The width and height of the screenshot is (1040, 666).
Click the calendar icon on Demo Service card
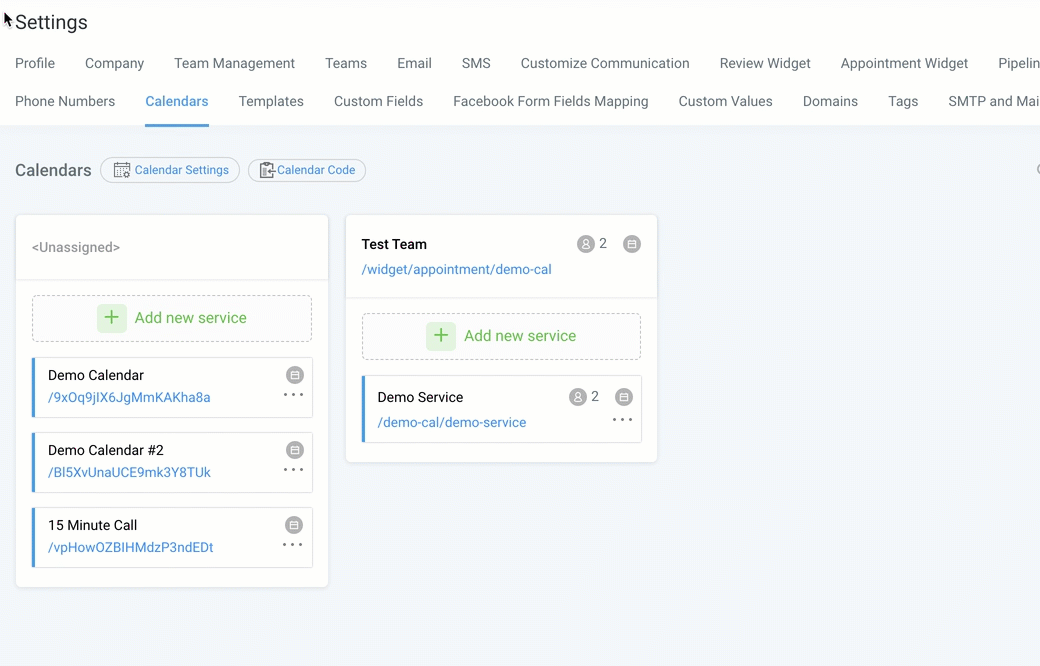click(x=624, y=397)
